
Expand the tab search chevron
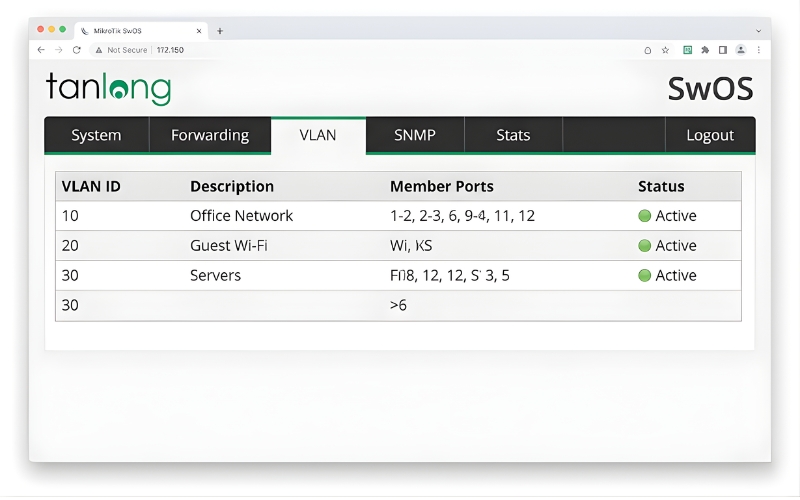pyautogui.click(x=758, y=31)
